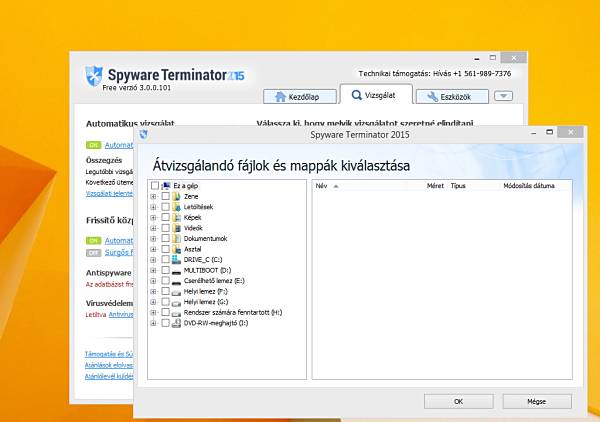Click the MULTIBOOT (D:) drive icon

tap(176, 271)
